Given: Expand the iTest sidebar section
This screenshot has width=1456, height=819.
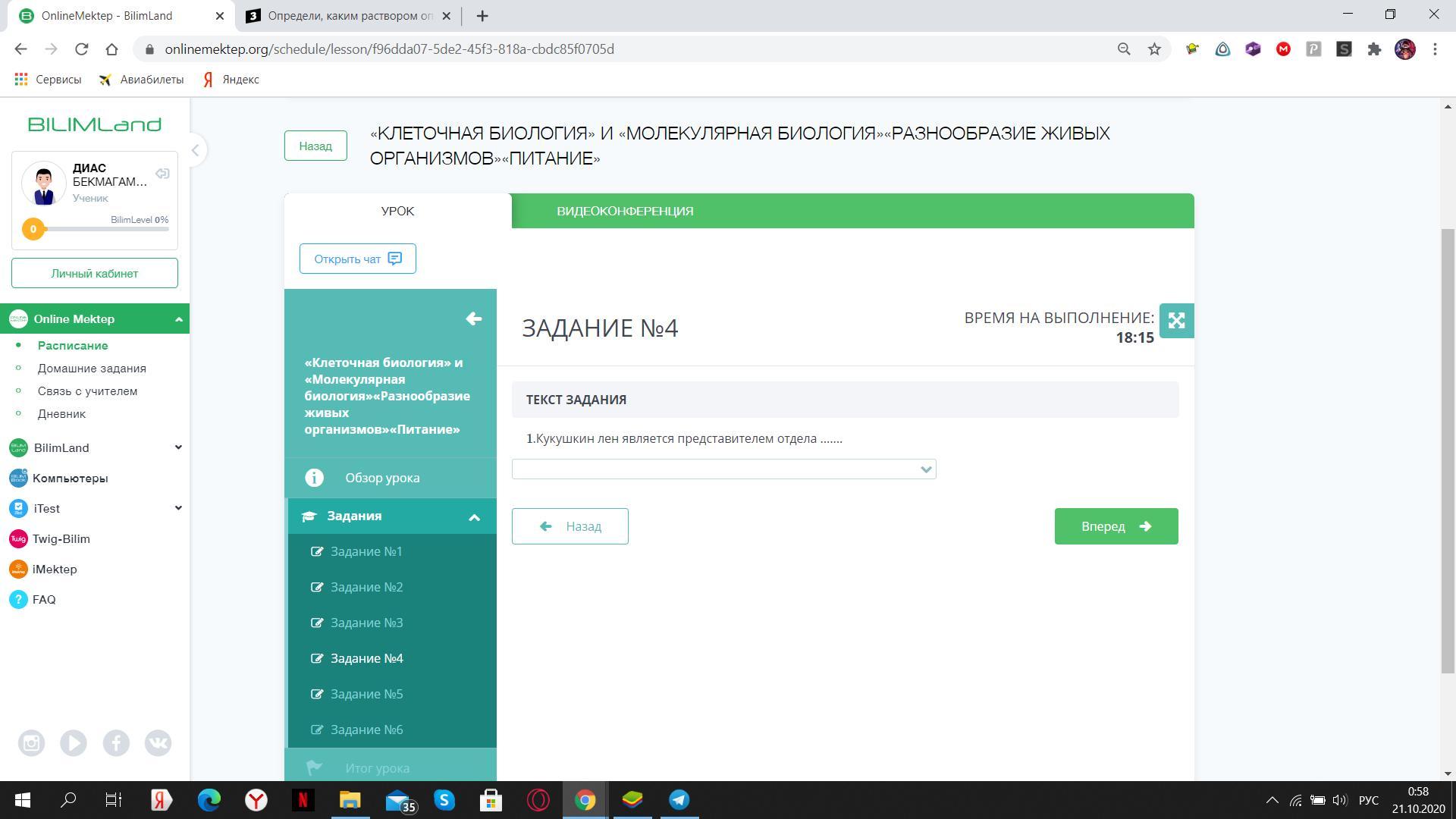Looking at the screenshot, I should click(178, 508).
